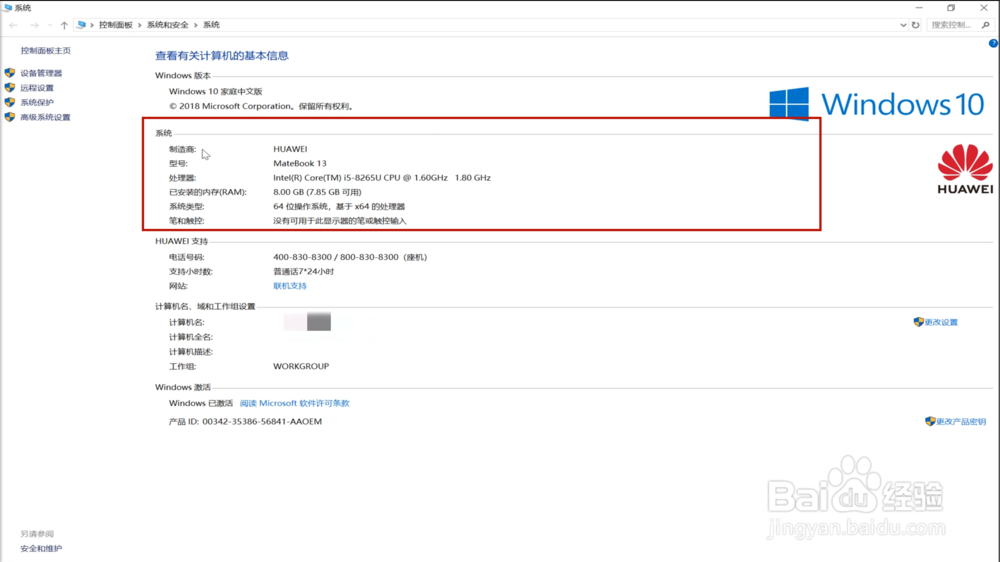Open 设备管理器 from sidebar
The width and height of the screenshot is (1000, 562).
(x=41, y=73)
